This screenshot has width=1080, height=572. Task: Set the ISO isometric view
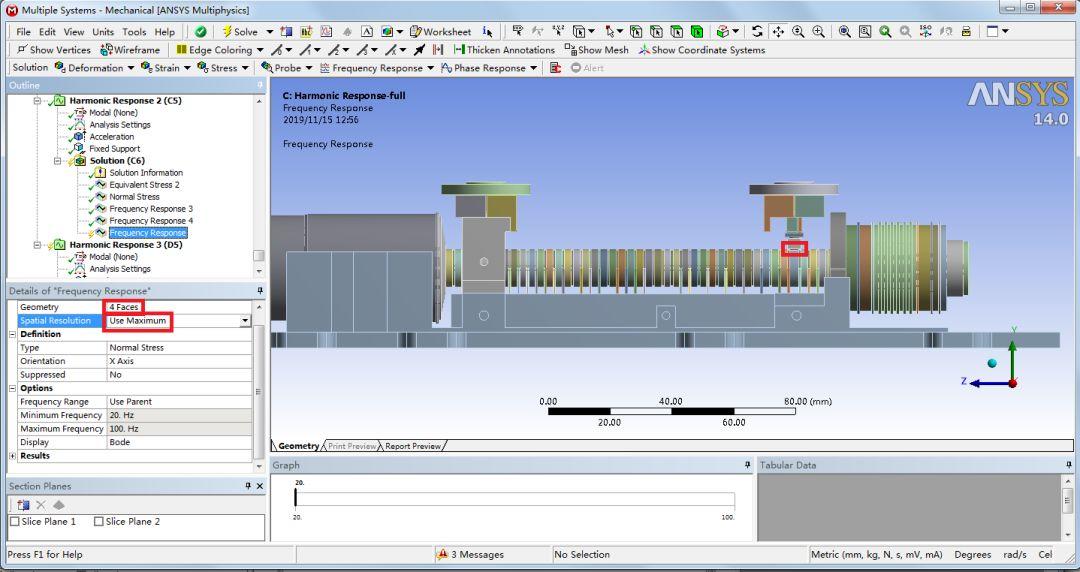point(926,32)
